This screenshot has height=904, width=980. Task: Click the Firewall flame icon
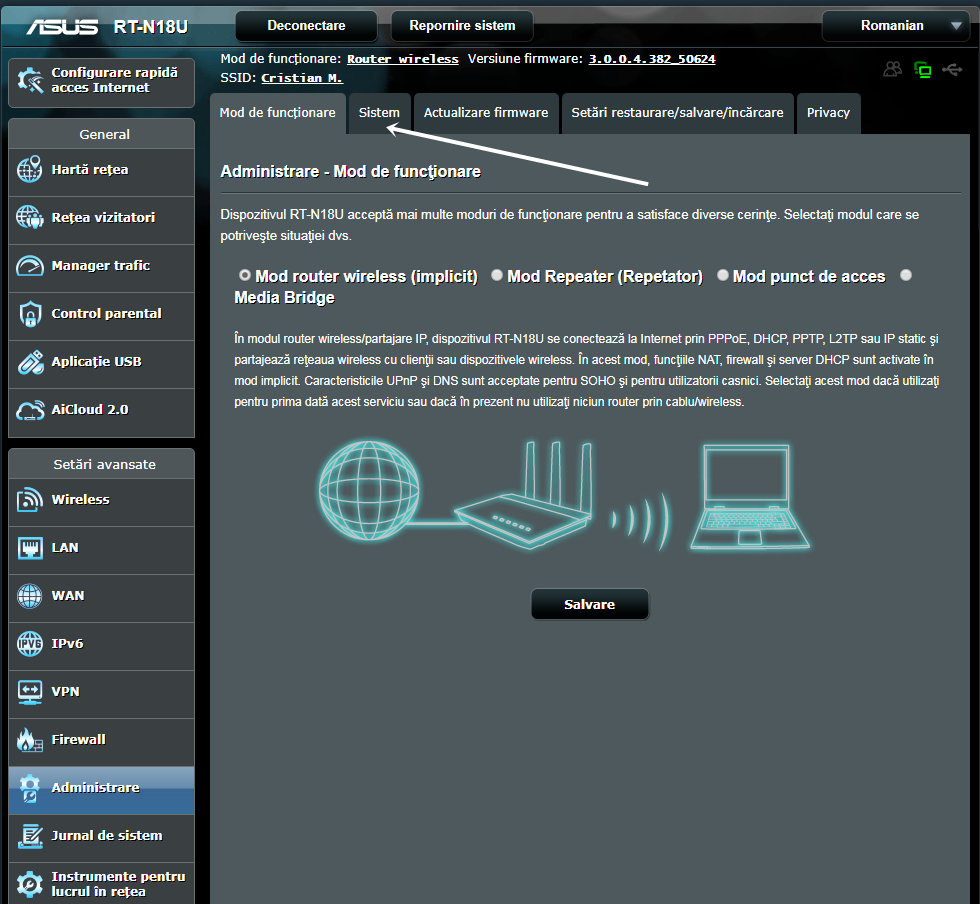pyautogui.click(x=29, y=740)
